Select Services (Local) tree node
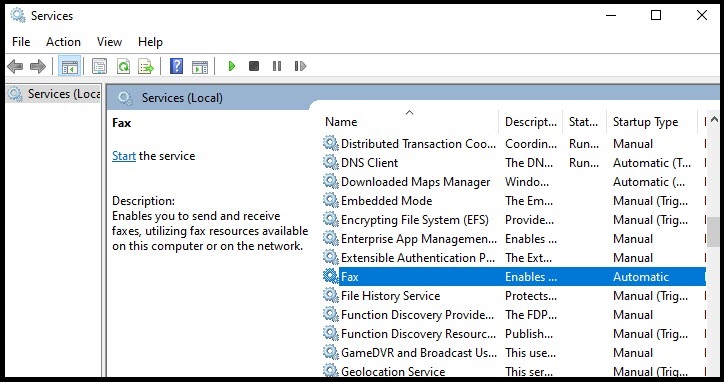Viewport: 724px width, 382px height. 53,94
